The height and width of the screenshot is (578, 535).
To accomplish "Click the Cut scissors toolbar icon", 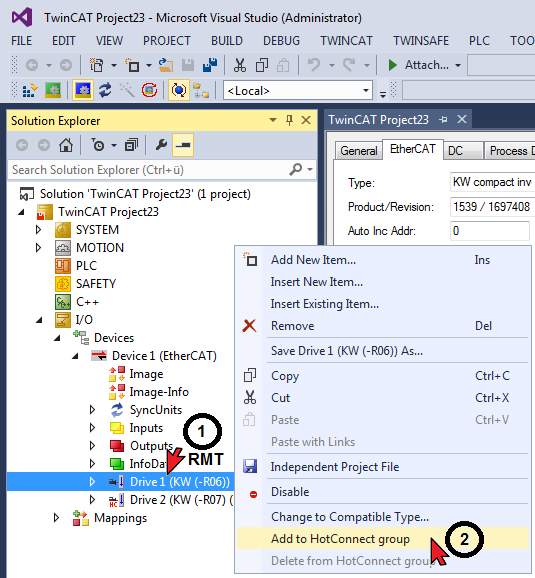I will 240,66.
